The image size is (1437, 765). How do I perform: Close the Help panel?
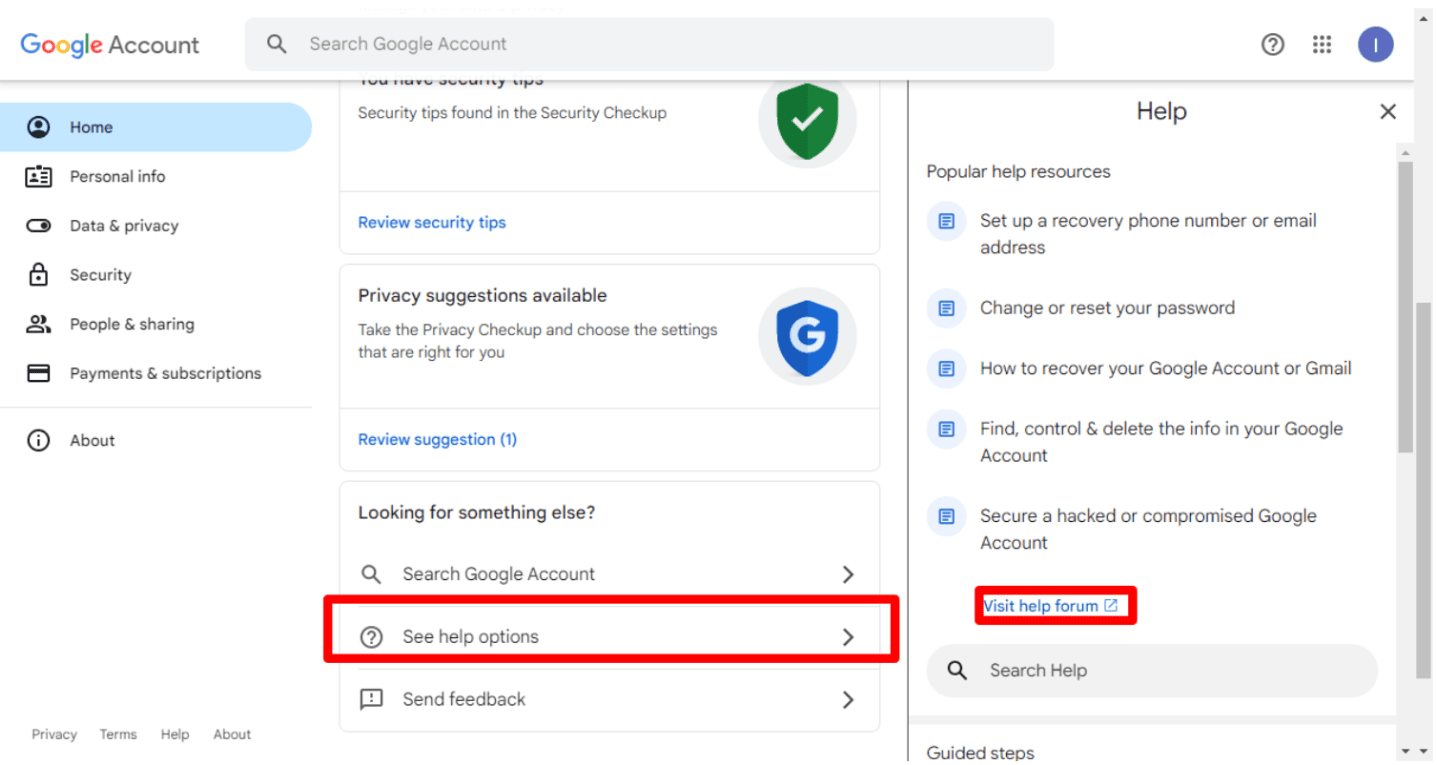pos(1387,112)
